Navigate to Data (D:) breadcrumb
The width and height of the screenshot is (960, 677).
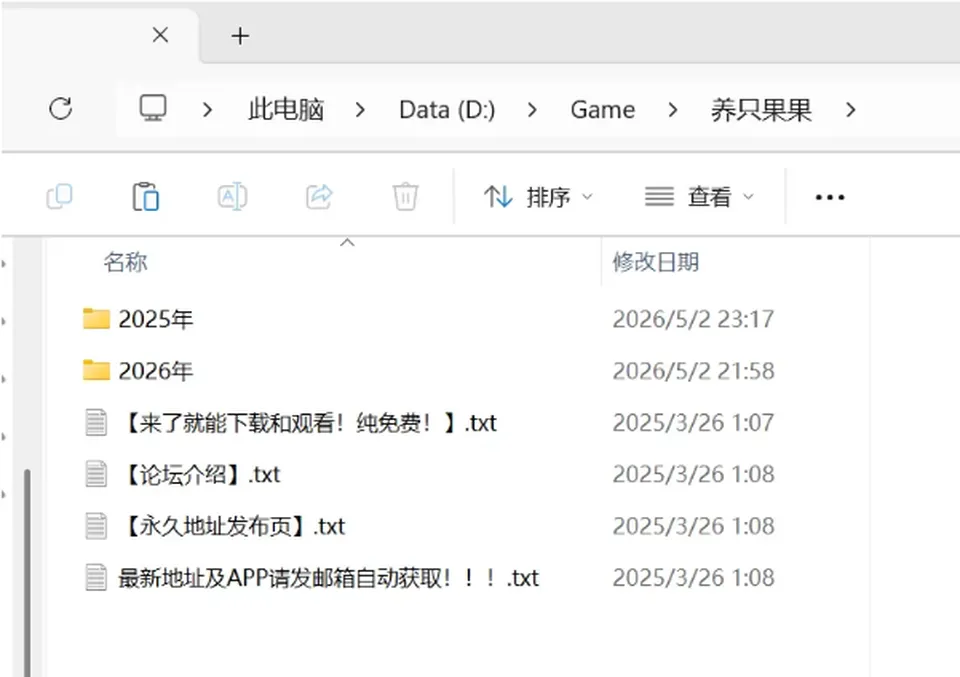pos(447,110)
